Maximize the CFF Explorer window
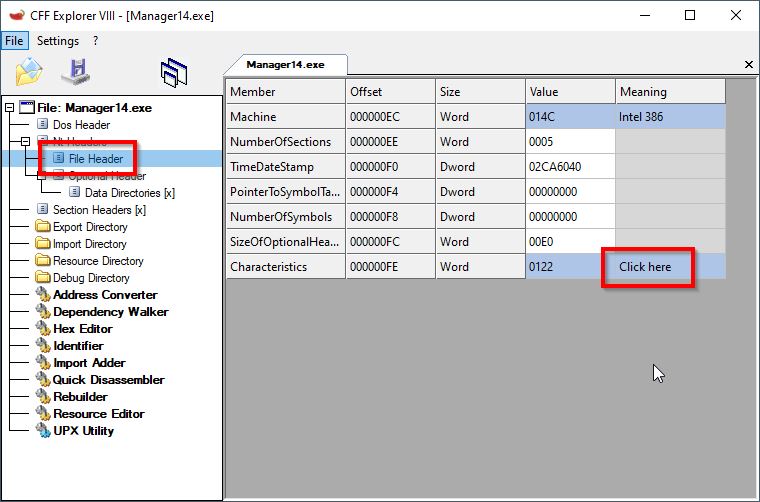 690,15
